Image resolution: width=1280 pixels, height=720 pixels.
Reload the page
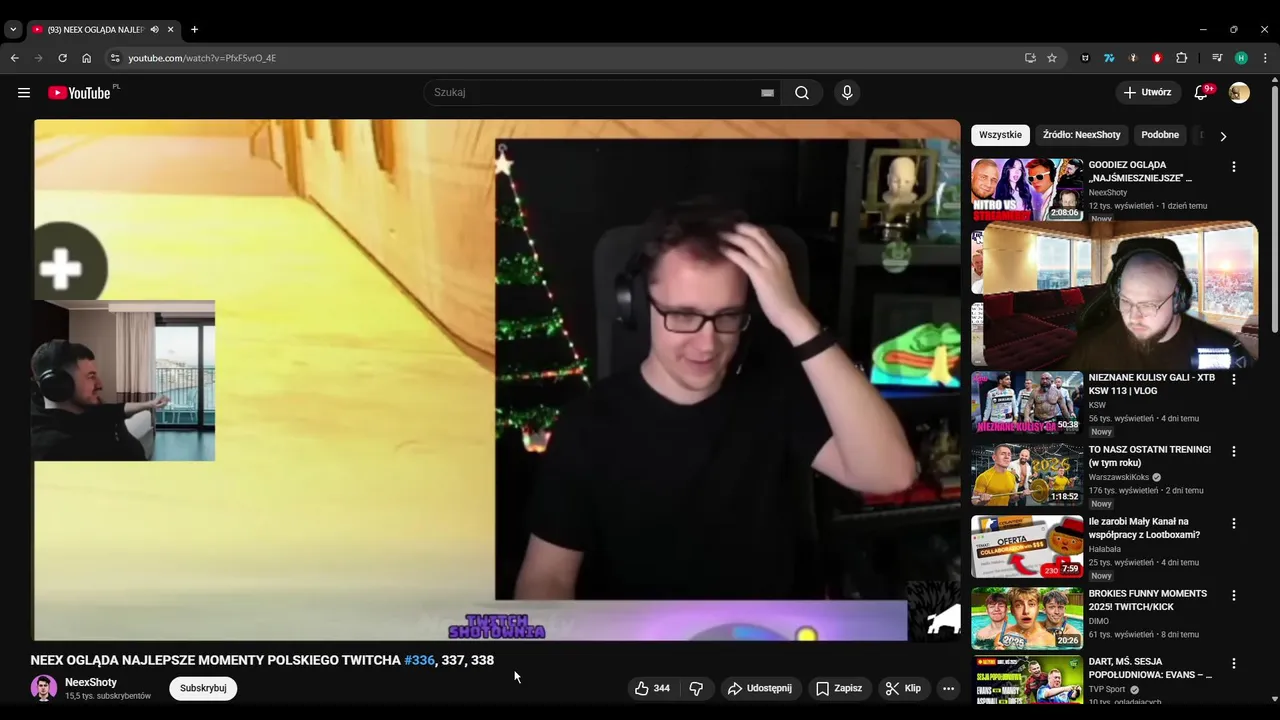pos(62,58)
